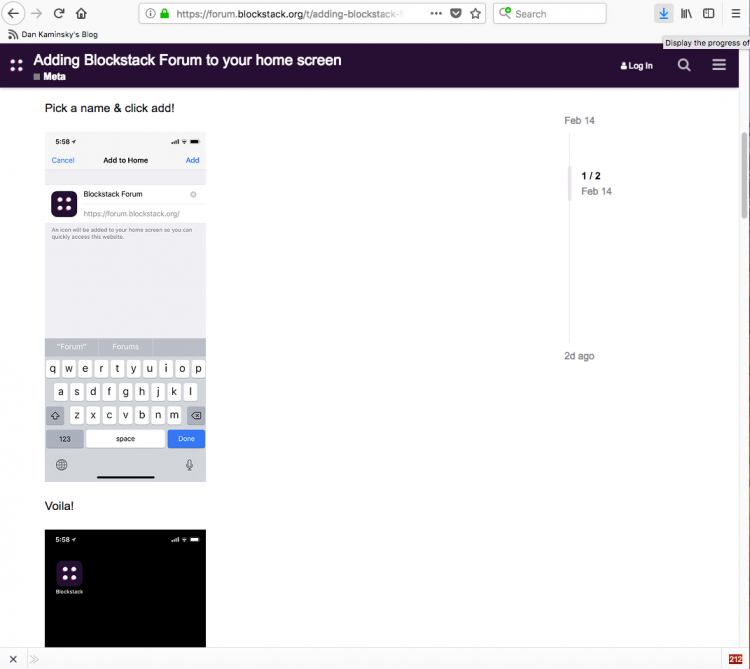The width and height of the screenshot is (750, 669).
Task: Open the Library bookmarks icon
Action: pos(686,13)
